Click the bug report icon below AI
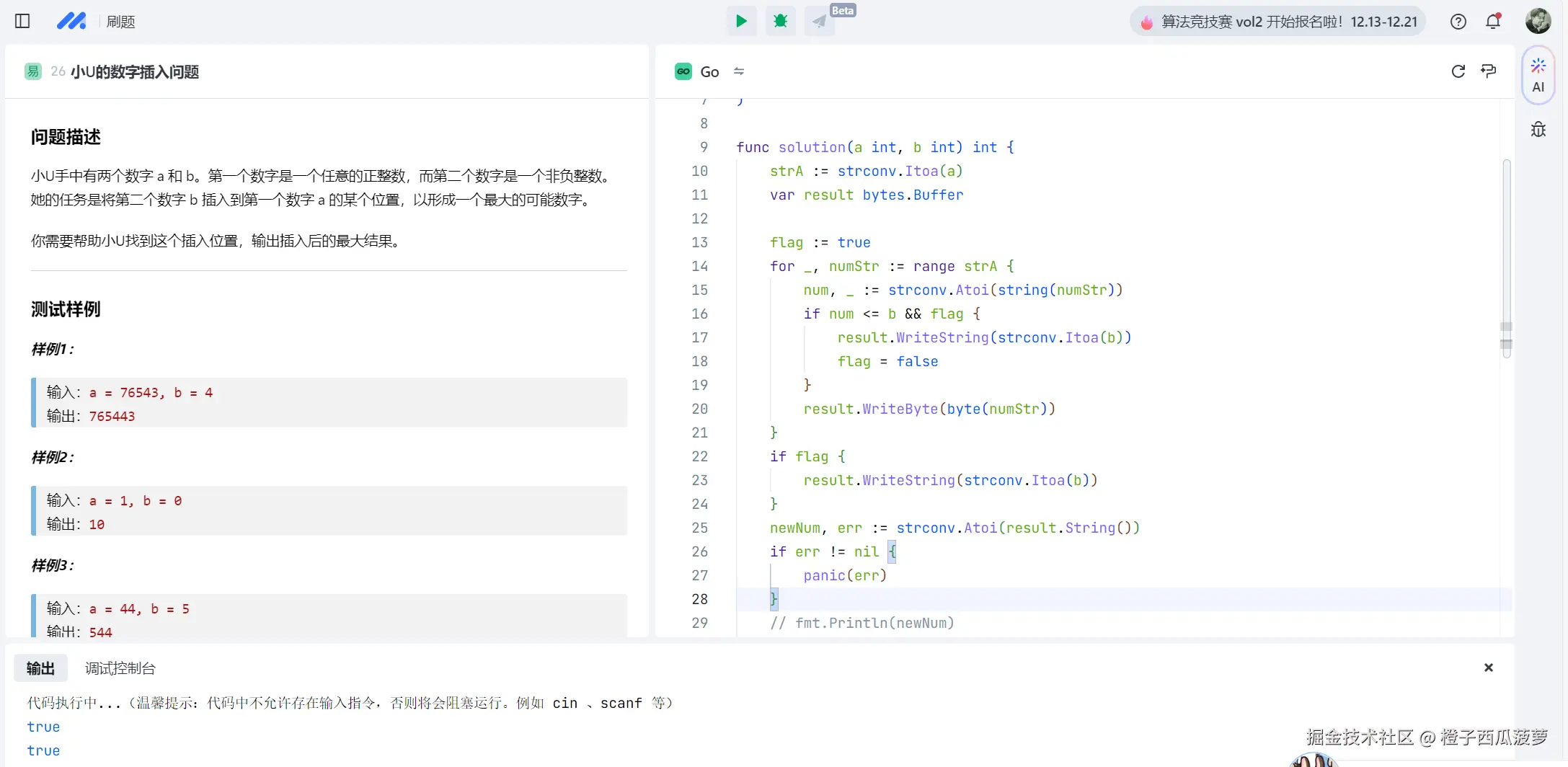The width and height of the screenshot is (1568, 767). coord(1538,130)
